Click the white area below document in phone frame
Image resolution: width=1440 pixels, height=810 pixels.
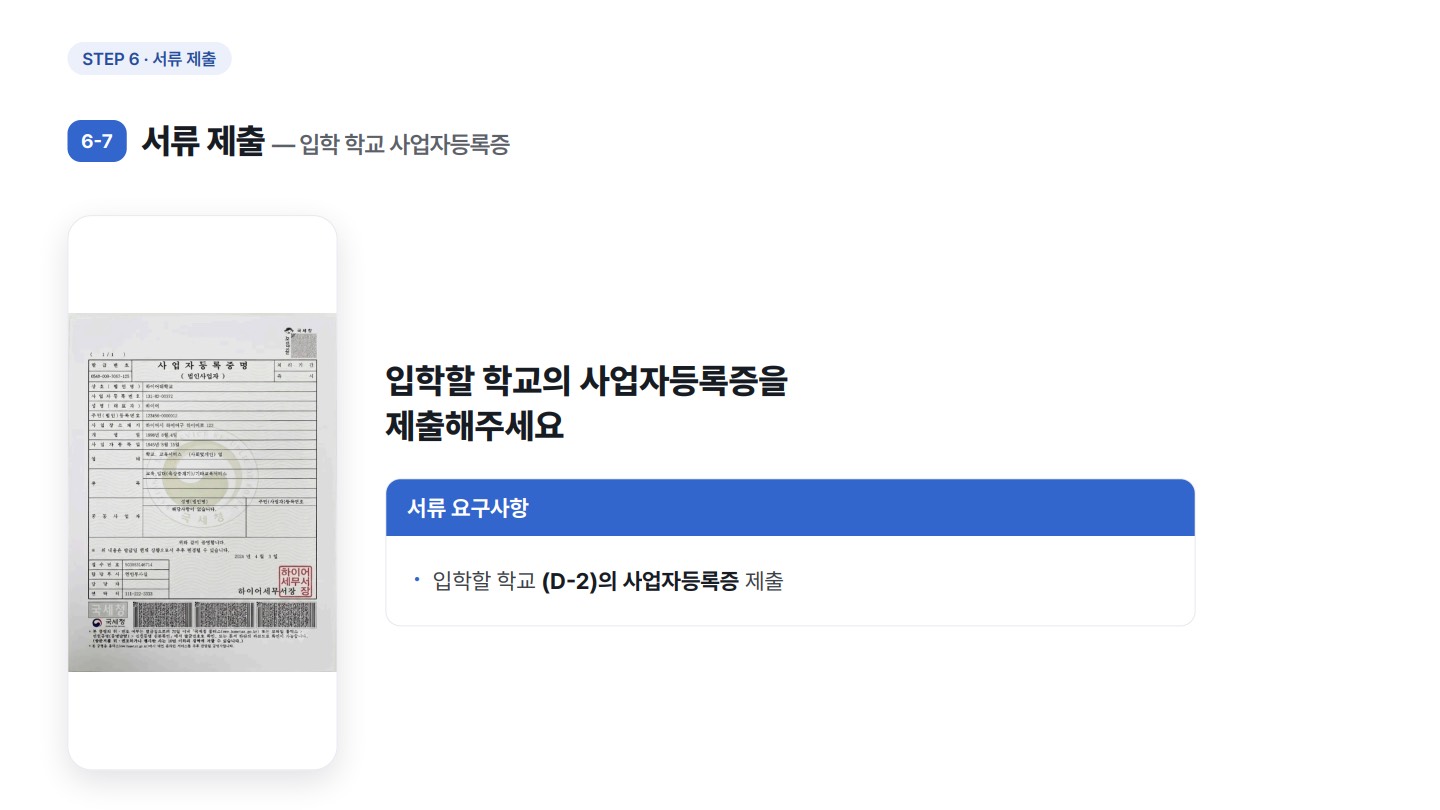(203, 720)
